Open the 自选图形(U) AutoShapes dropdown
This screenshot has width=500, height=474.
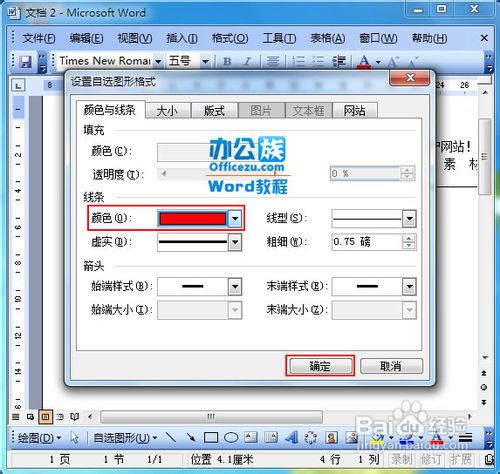(x=125, y=437)
